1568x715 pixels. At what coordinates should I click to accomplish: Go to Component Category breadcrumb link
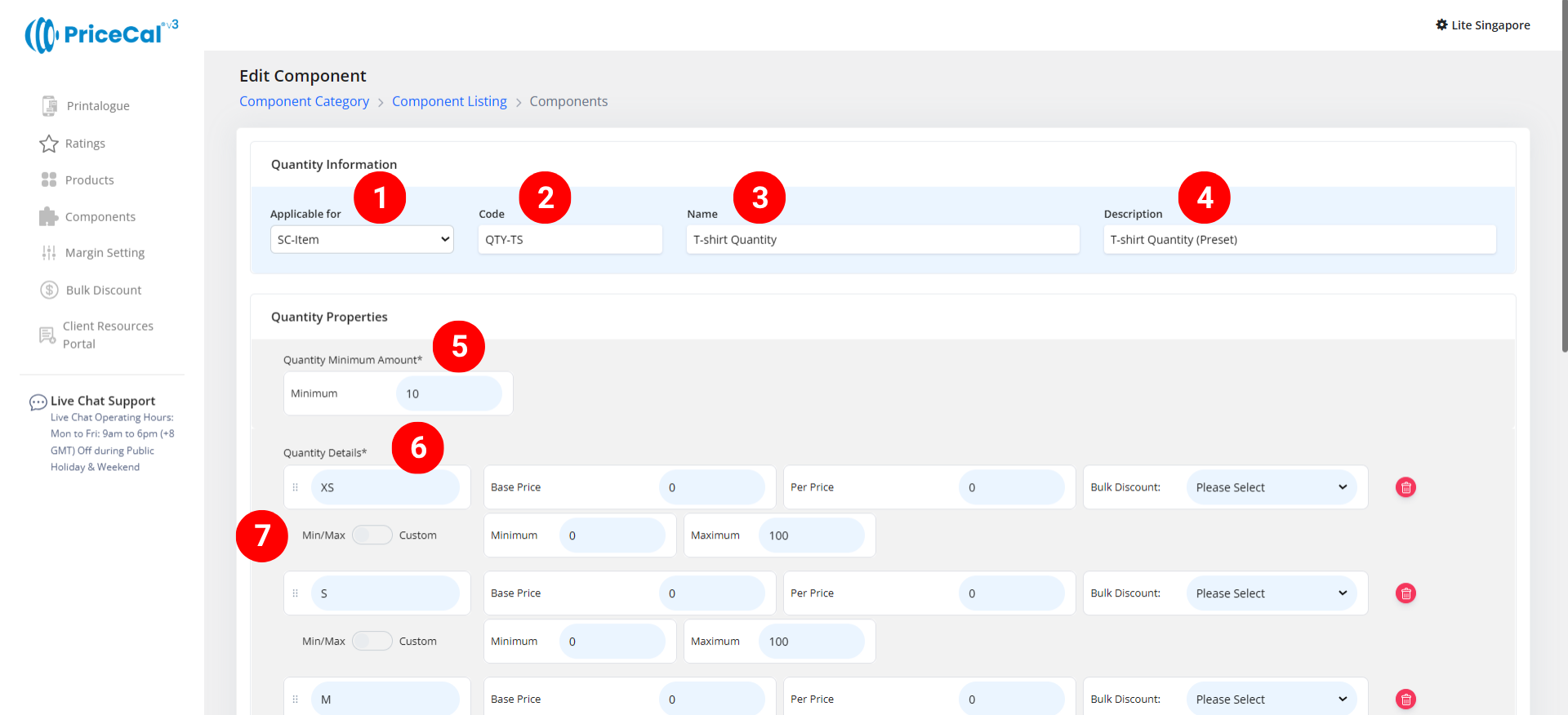click(304, 101)
